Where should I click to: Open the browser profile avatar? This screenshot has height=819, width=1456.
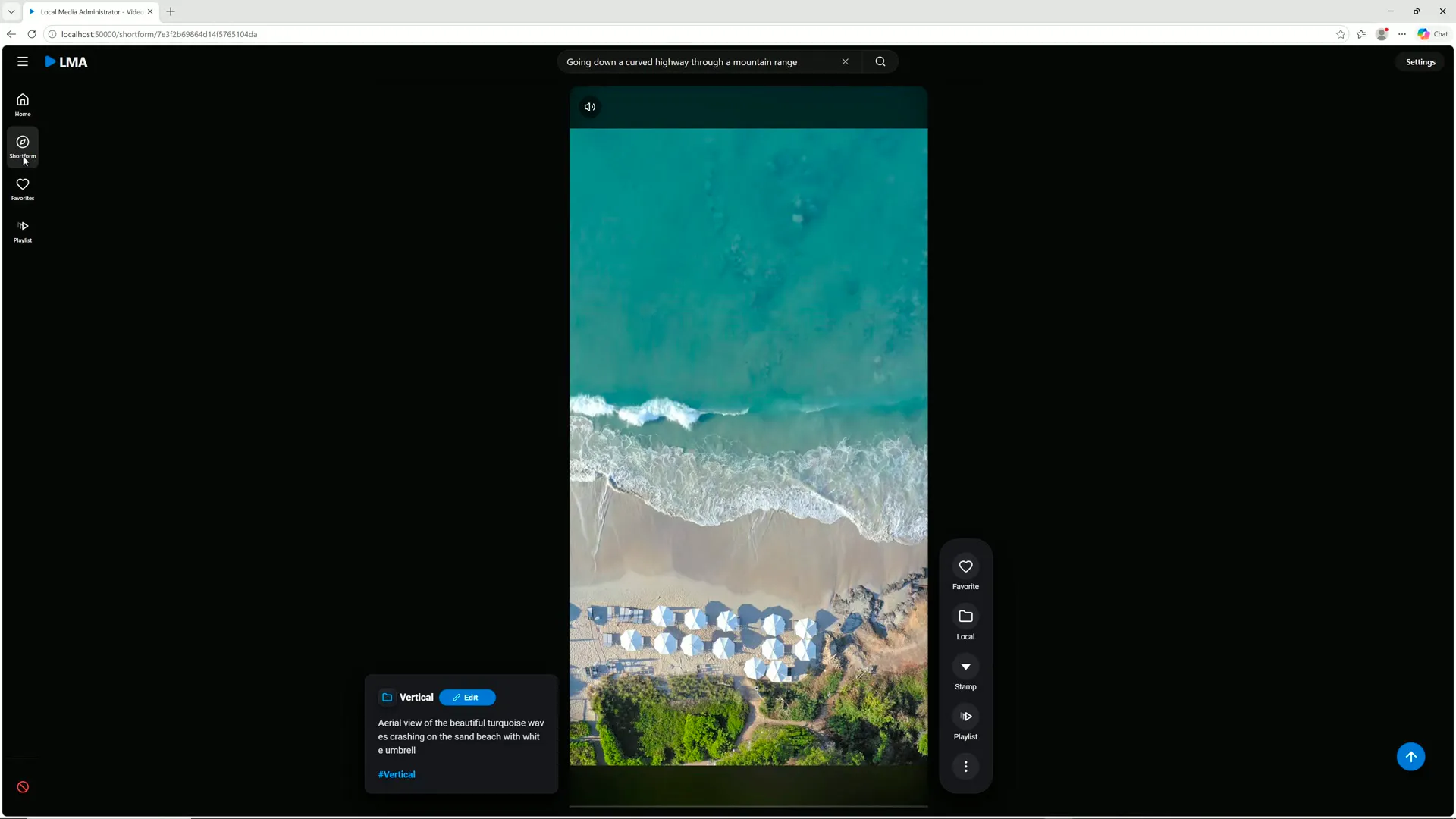[x=1382, y=34]
